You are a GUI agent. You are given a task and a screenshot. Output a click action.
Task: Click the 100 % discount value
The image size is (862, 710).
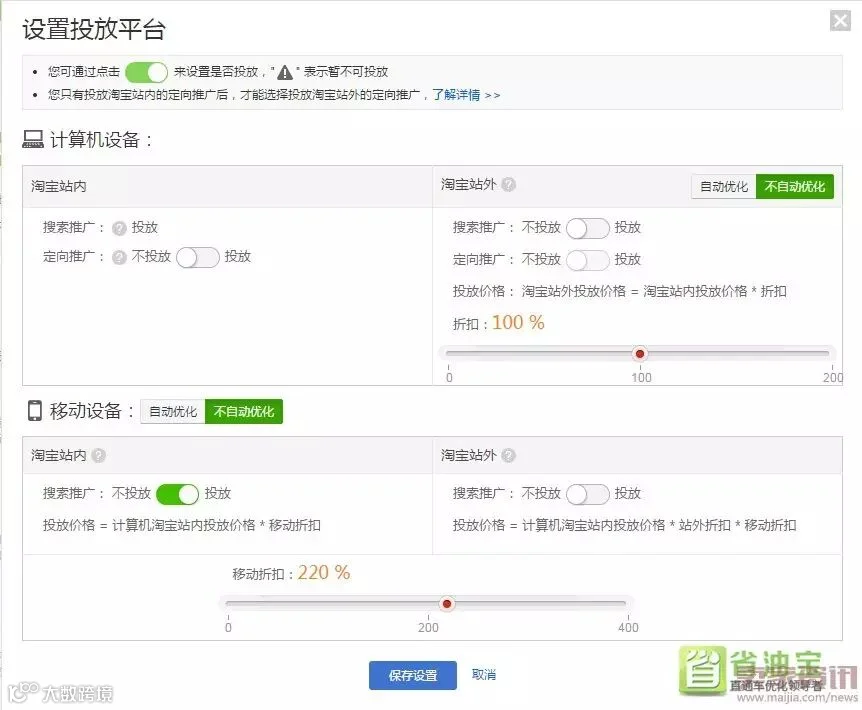pos(518,323)
